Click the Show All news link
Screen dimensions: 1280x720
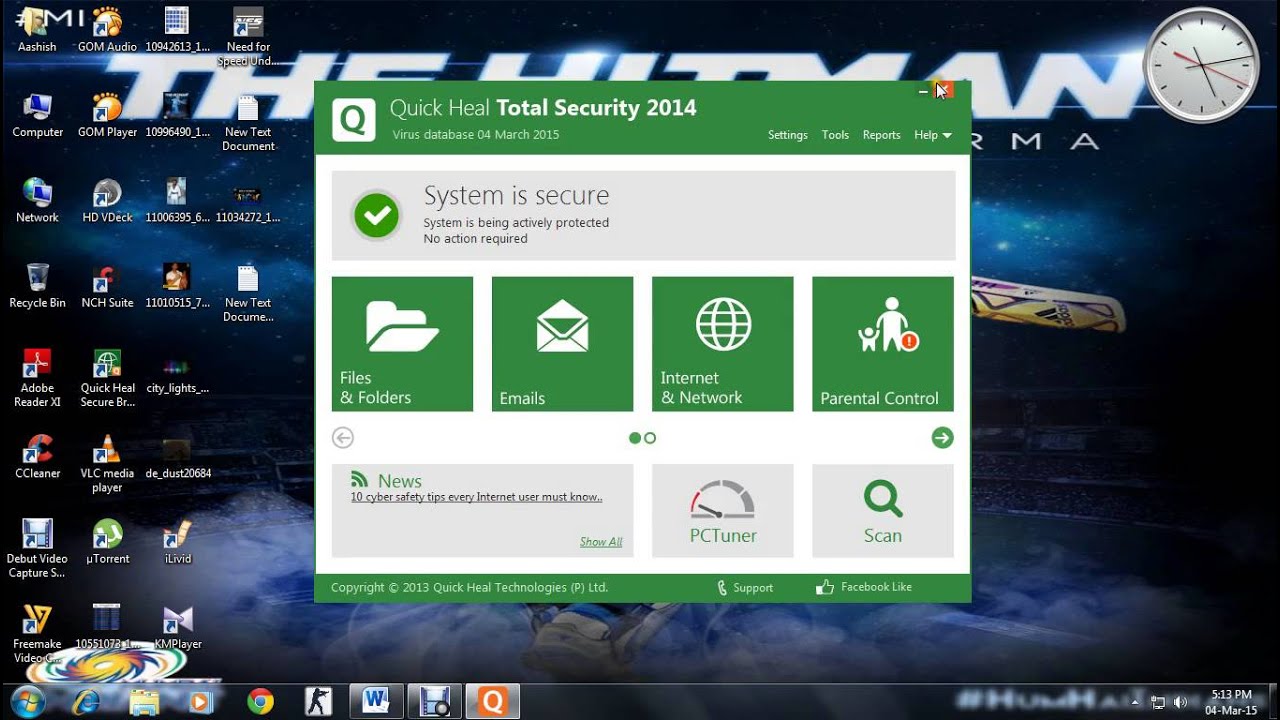tap(601, 542)
